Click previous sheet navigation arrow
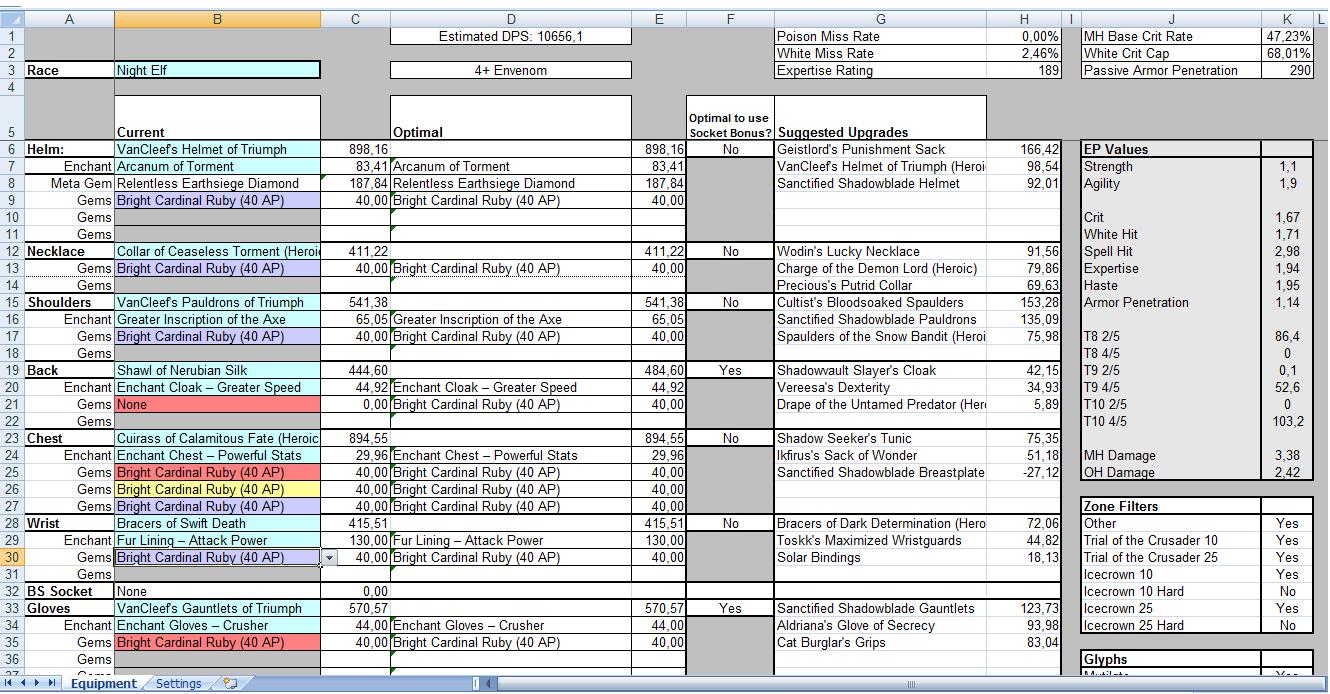The width and height of the screenshot is (1330, 694). (24, 684)
